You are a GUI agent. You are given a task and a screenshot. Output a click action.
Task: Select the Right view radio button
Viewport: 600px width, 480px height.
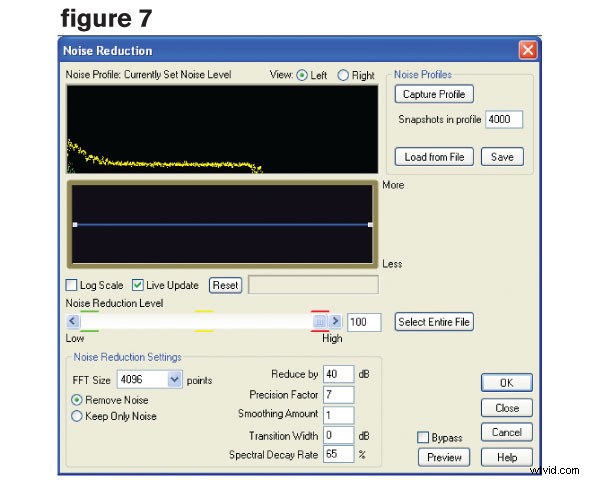pyautogui.click(x=344, y=75)
